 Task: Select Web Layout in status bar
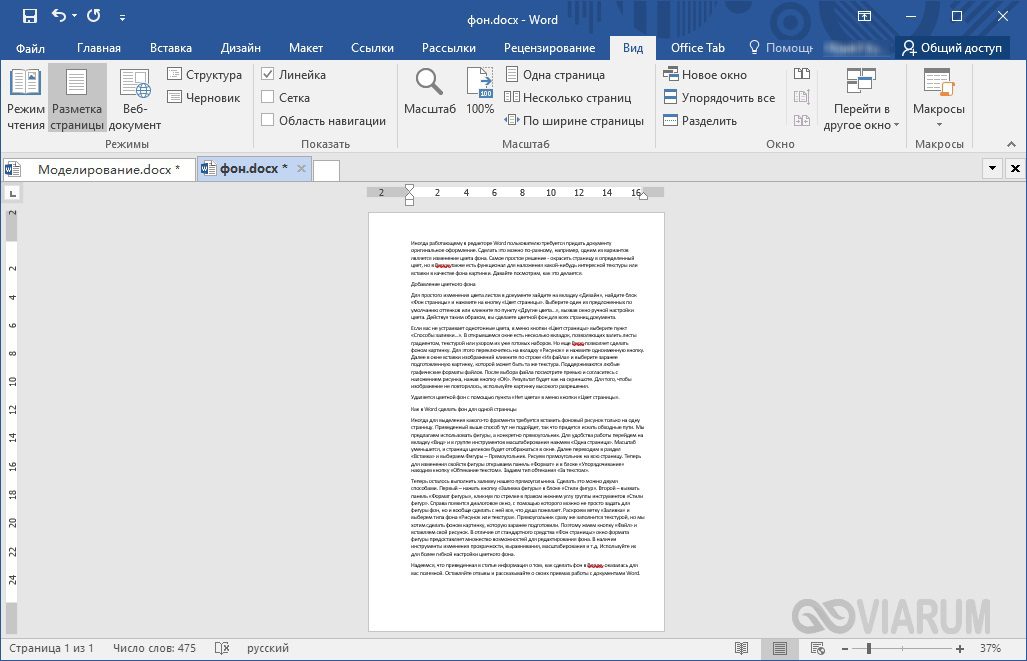[x=817, y=648]
